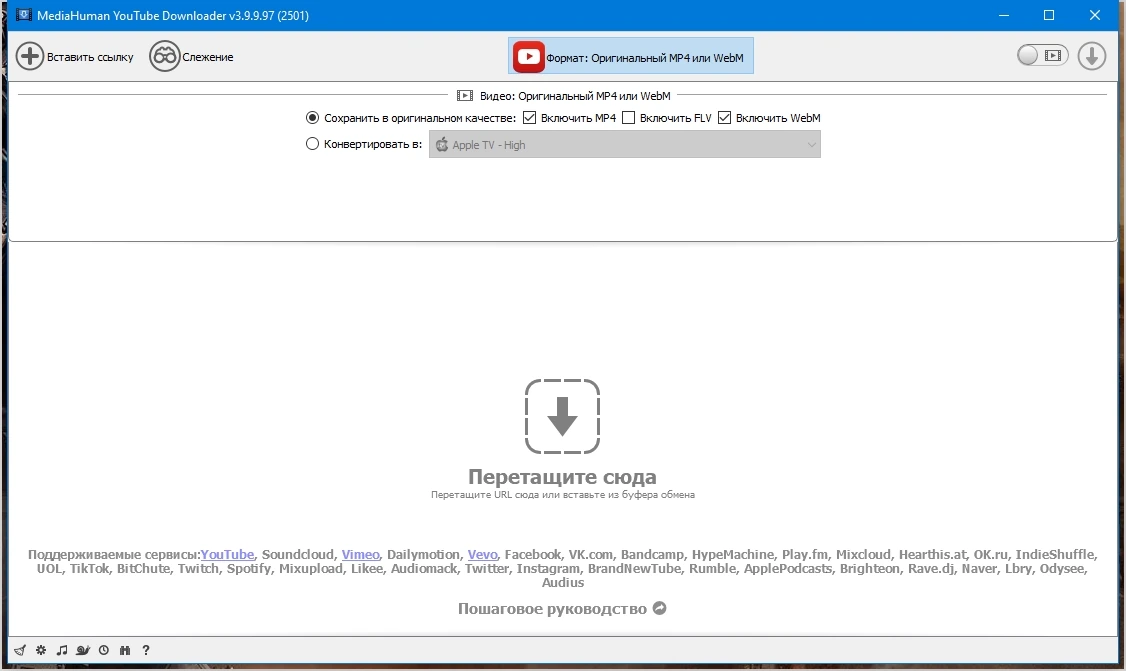Open the Vevo link
The width and height of the screenshot is (1126, 671).
tap(483, 555)
